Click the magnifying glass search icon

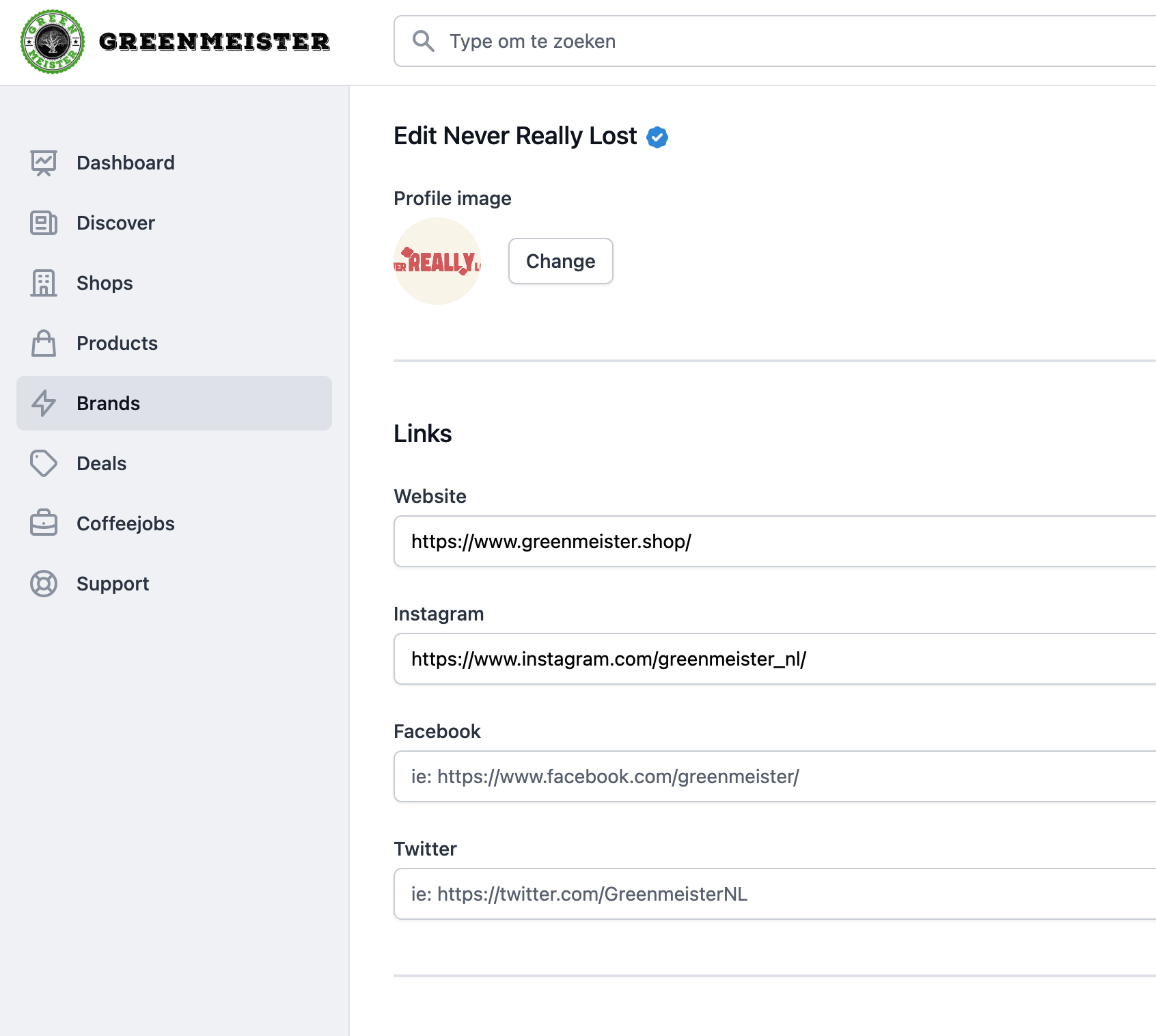(x=424, y=41)
